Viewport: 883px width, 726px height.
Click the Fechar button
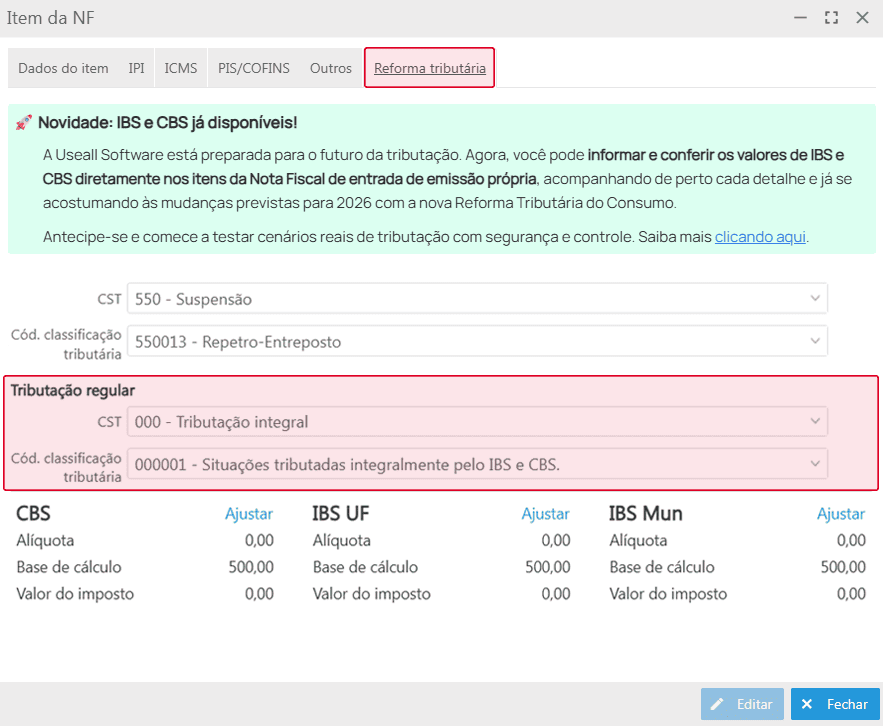tap(835, 704)
